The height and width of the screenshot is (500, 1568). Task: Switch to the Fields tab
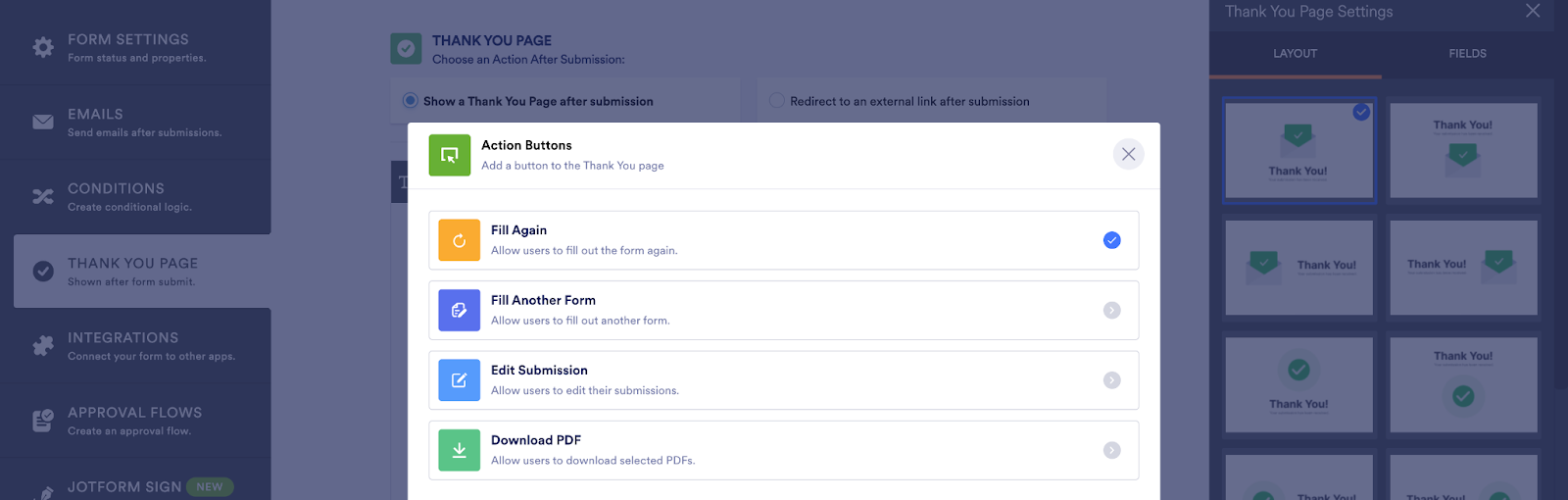(1467, 54)
